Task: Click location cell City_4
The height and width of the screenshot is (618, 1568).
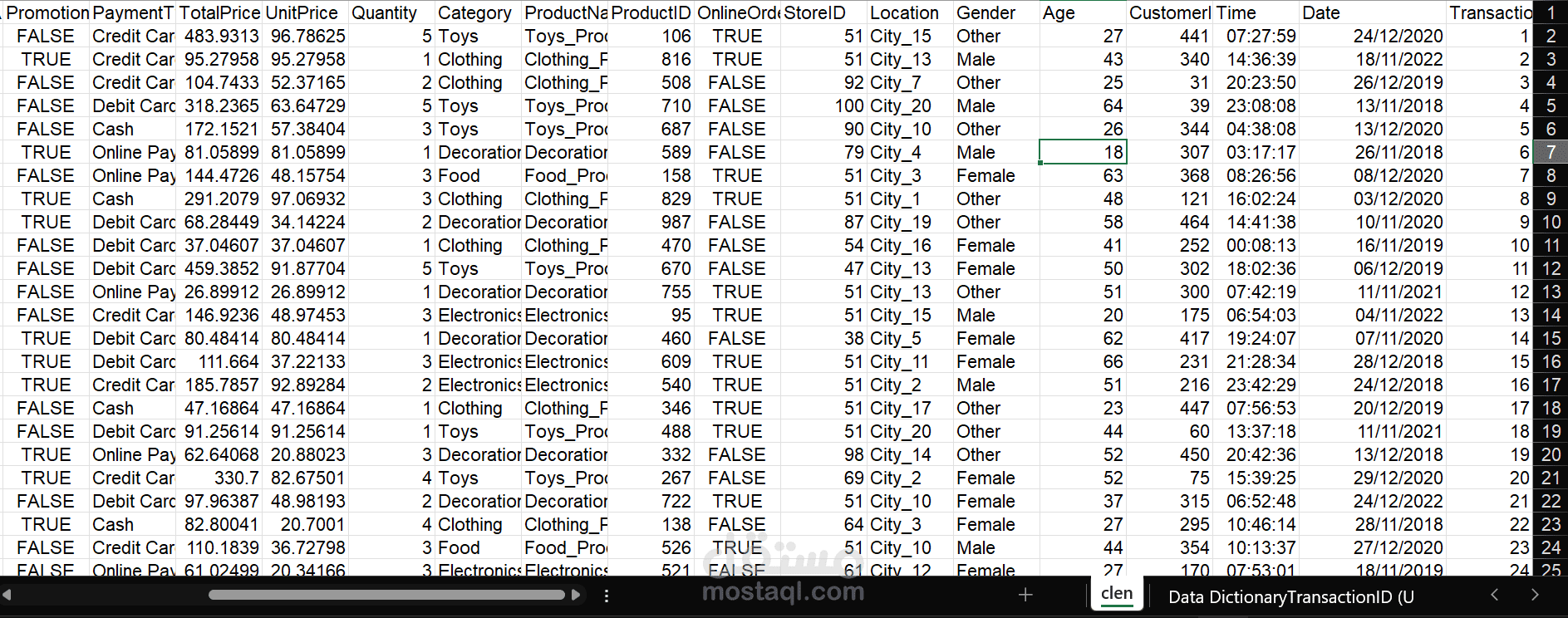Action: click(x=910, y=153)
